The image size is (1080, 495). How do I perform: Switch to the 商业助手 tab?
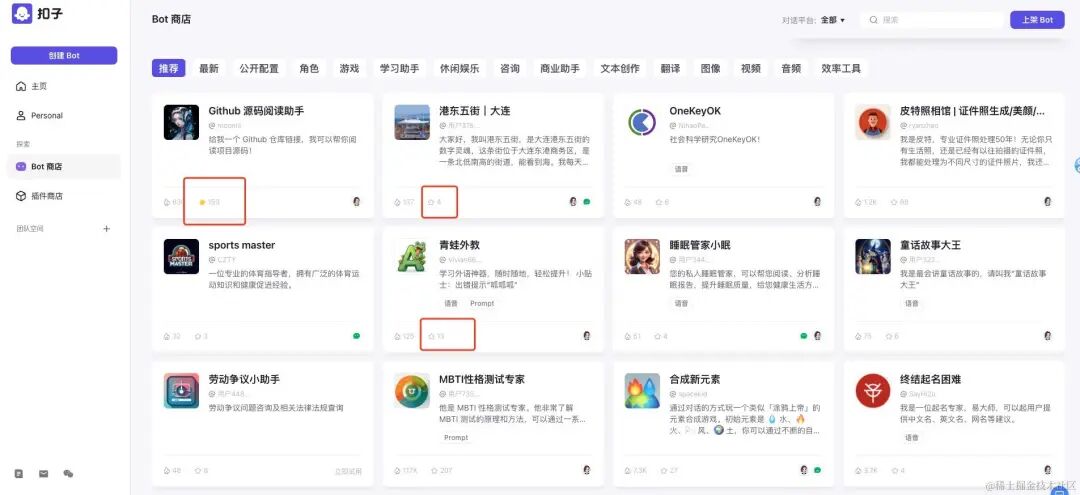[x=560, y=68]
